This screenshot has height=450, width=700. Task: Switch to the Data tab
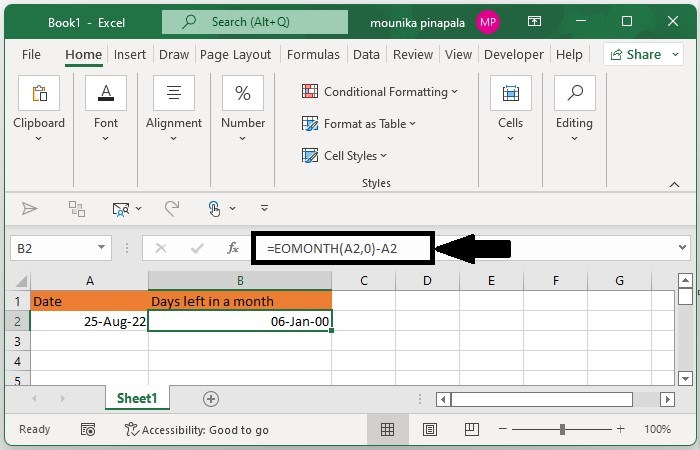point(366,54)
